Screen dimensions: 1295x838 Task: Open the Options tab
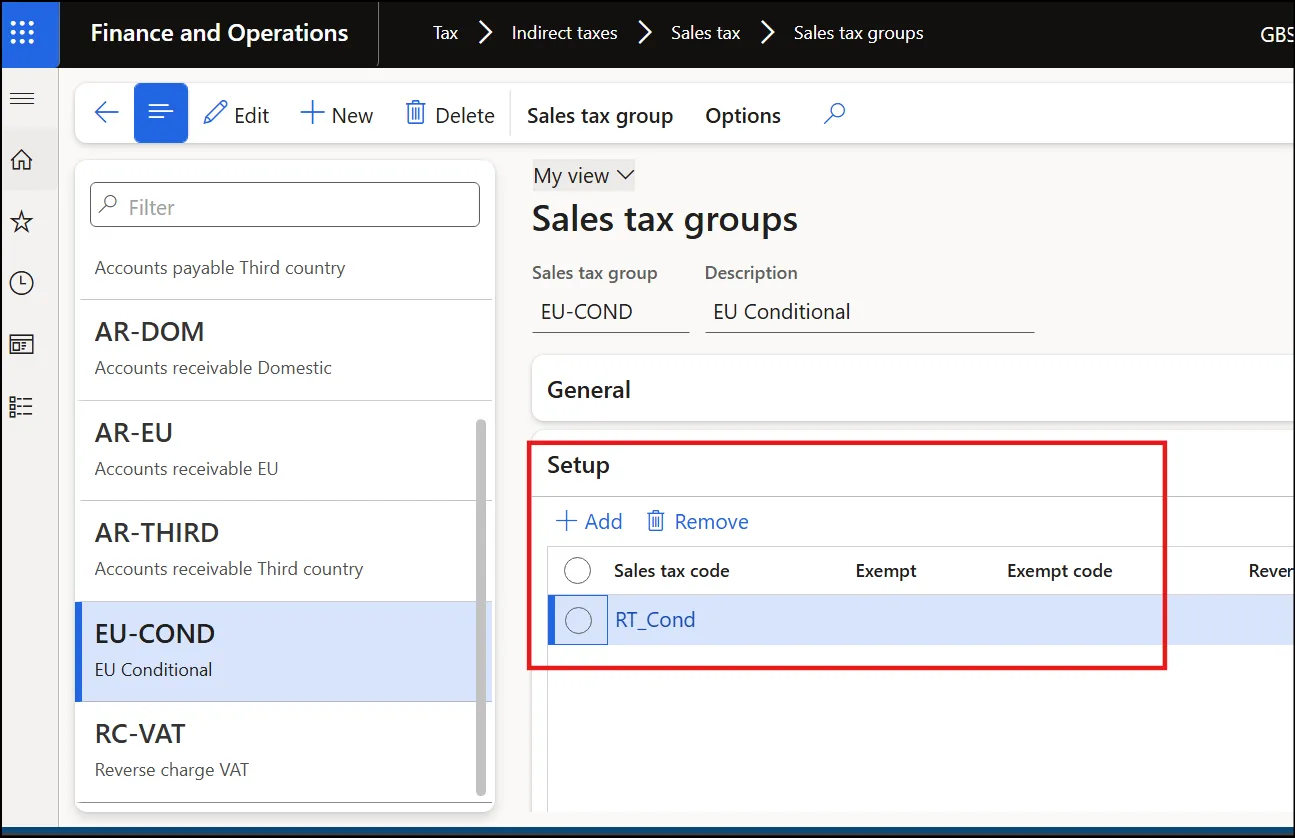[x=743, y=116]
